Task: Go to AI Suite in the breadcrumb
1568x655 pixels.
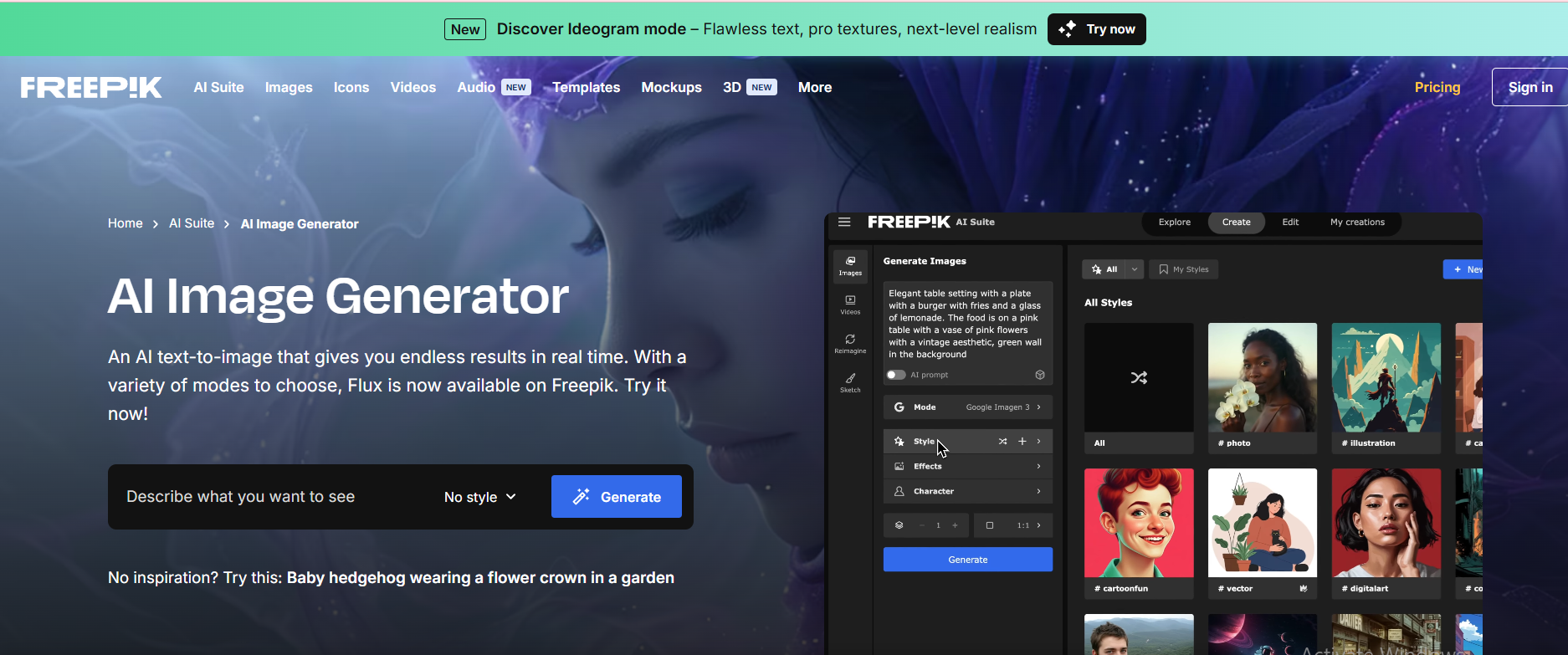Action: point(192,223)
